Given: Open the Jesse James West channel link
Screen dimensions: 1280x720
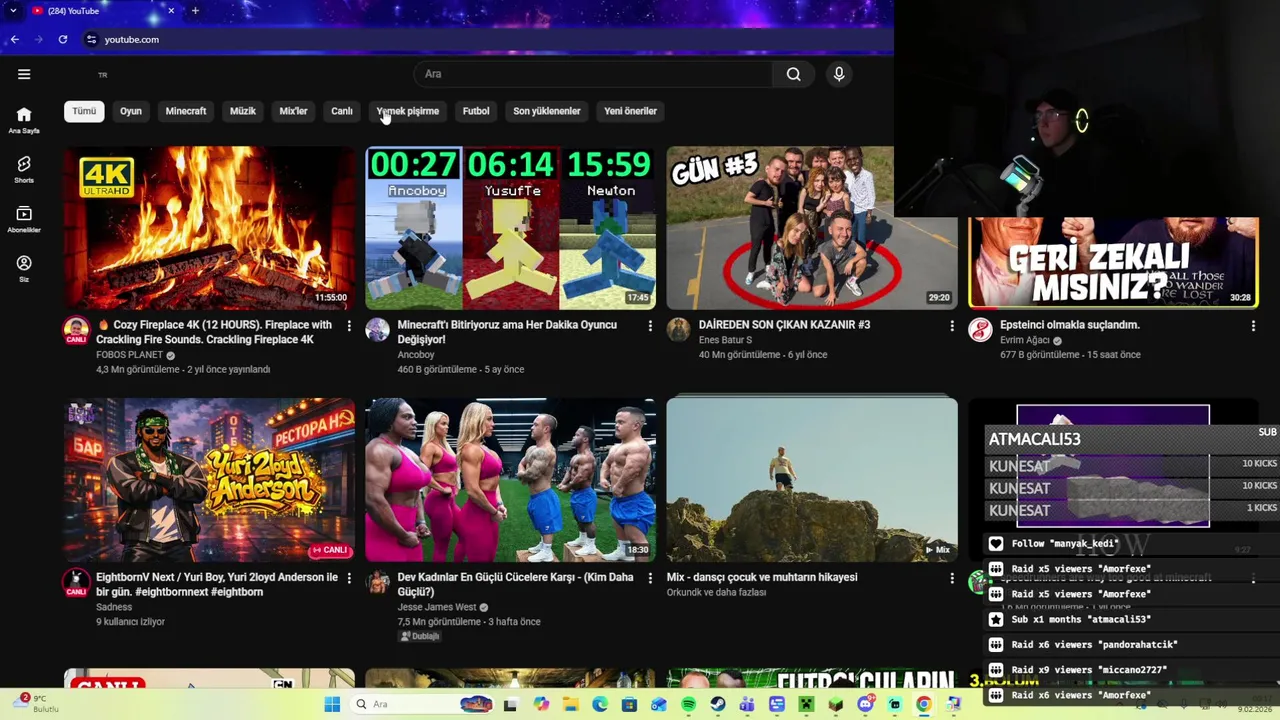Looking at the screenshot, I should [x=437, y=607].
